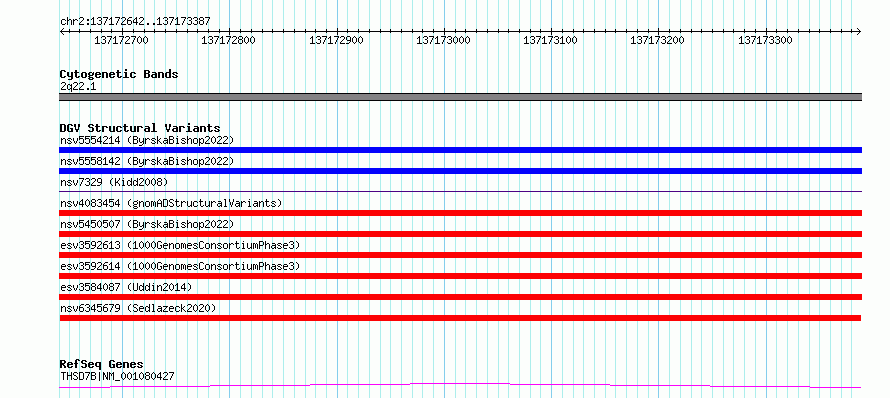Select the DGV Structural Variants track title

(x=140, y=128)
